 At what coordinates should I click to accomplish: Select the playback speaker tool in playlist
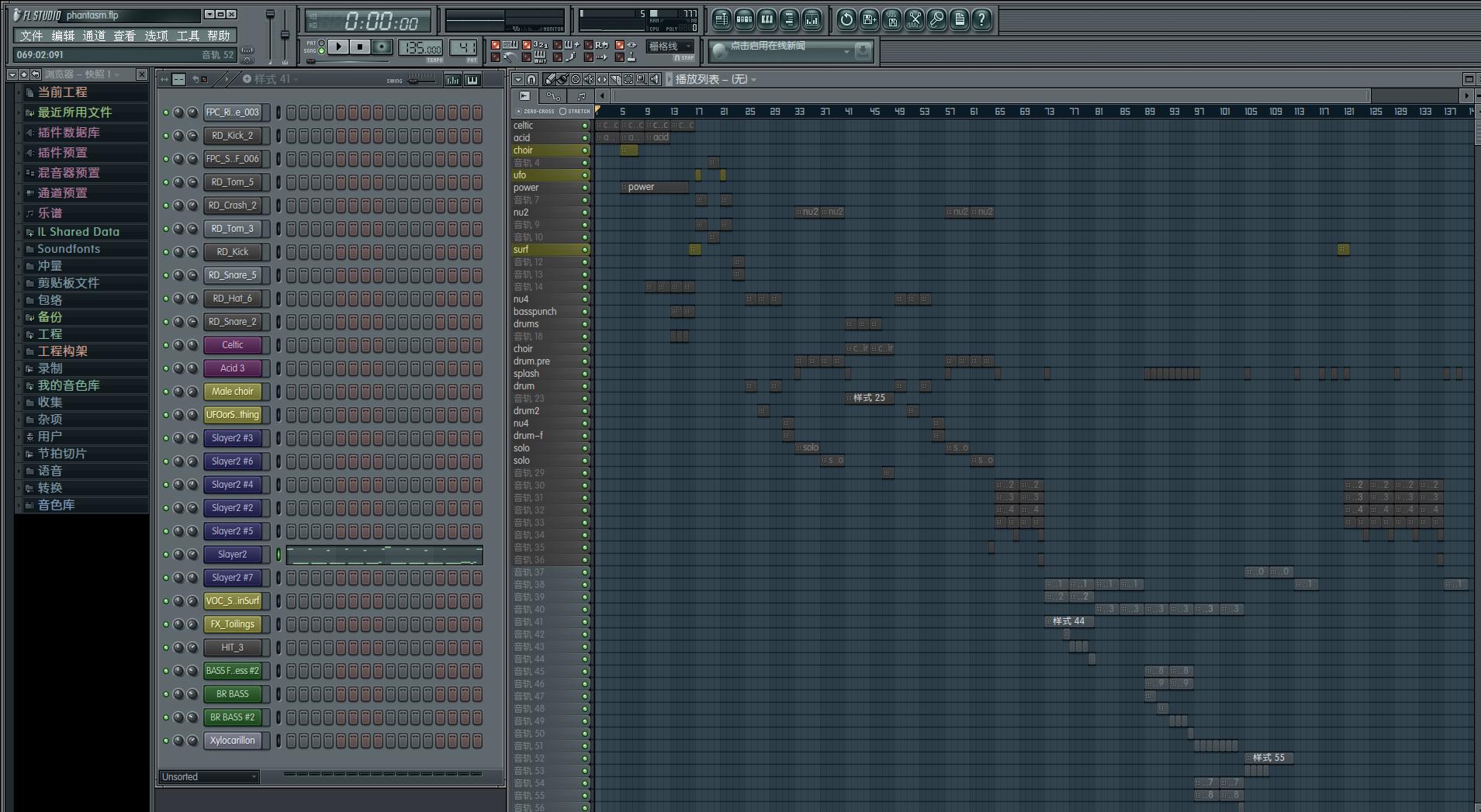(655, 79)
